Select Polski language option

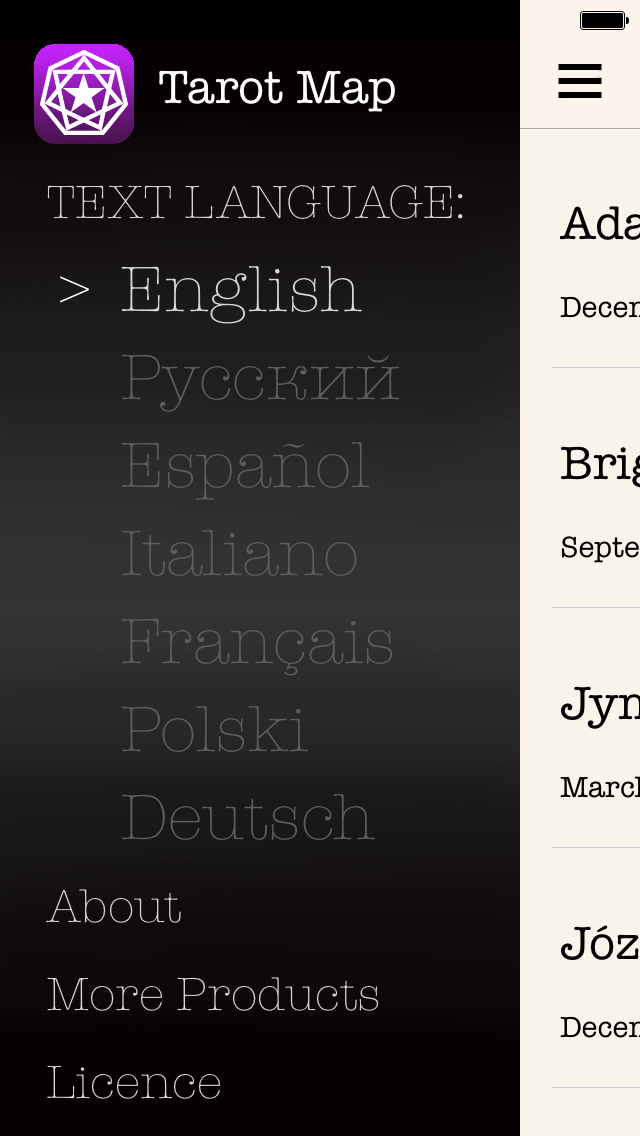pos(214,730)
